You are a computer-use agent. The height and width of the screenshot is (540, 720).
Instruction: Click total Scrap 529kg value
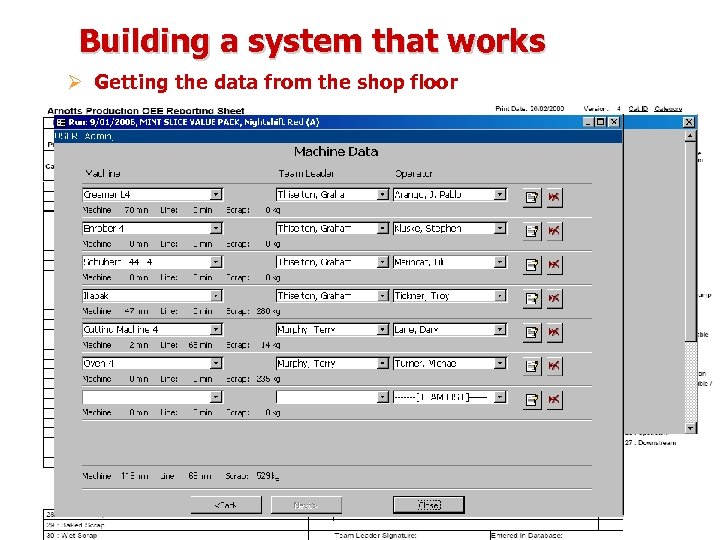(x=267, y=476)
